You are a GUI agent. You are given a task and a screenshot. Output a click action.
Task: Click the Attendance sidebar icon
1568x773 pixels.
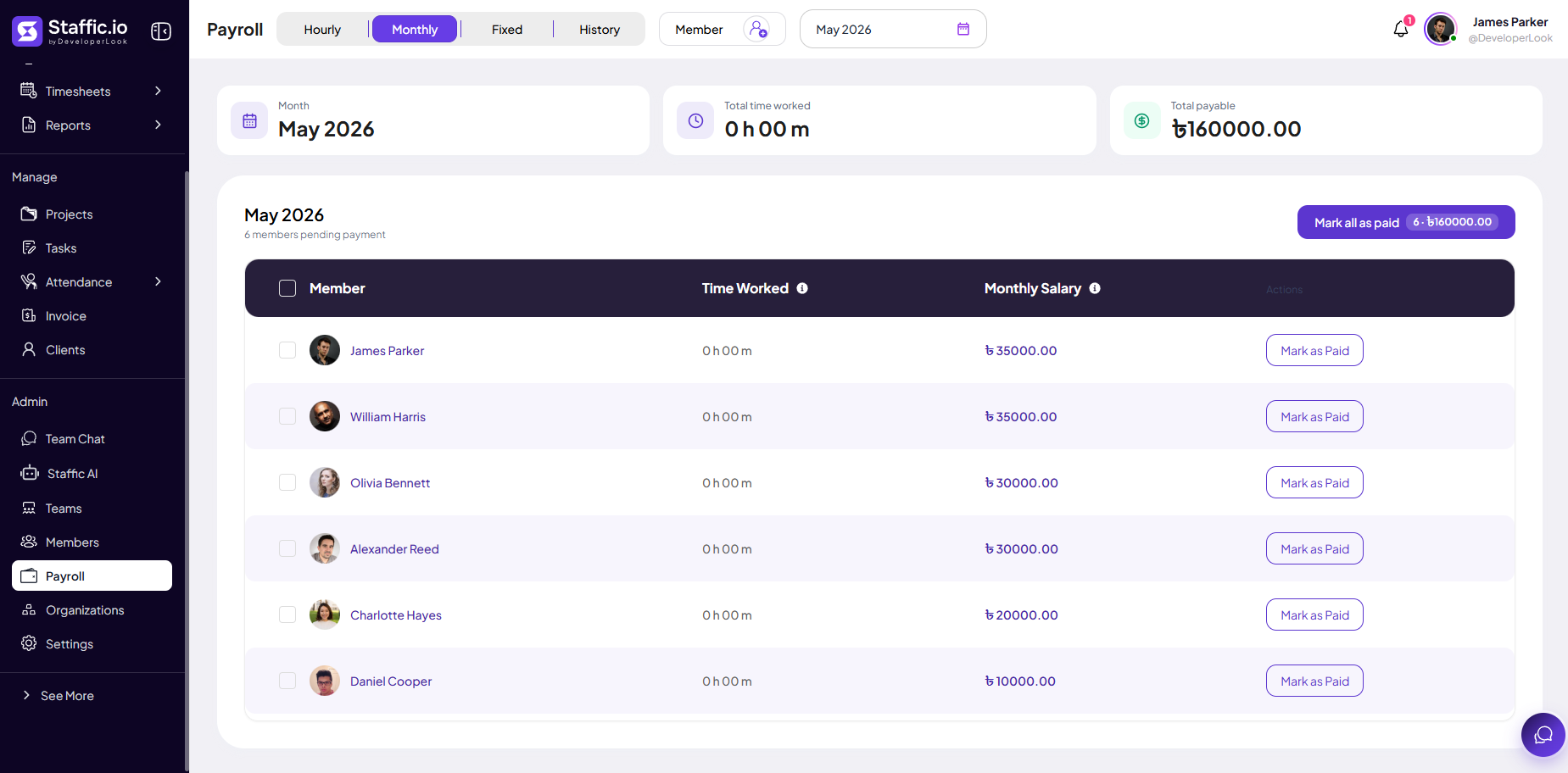pos(29,281)
